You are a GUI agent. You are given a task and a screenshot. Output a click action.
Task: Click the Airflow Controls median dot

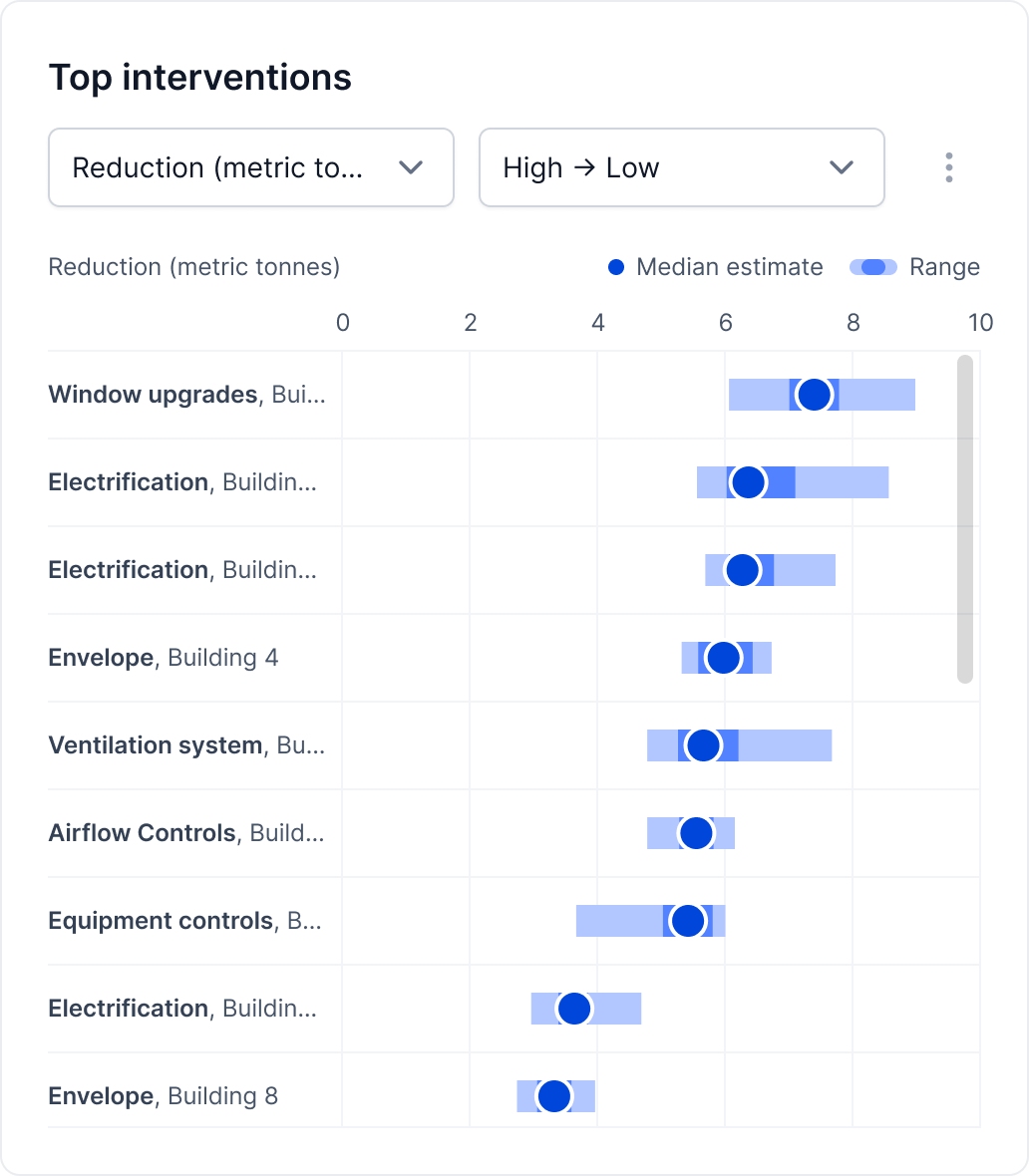pyautogui.click(x=695, y=833)
